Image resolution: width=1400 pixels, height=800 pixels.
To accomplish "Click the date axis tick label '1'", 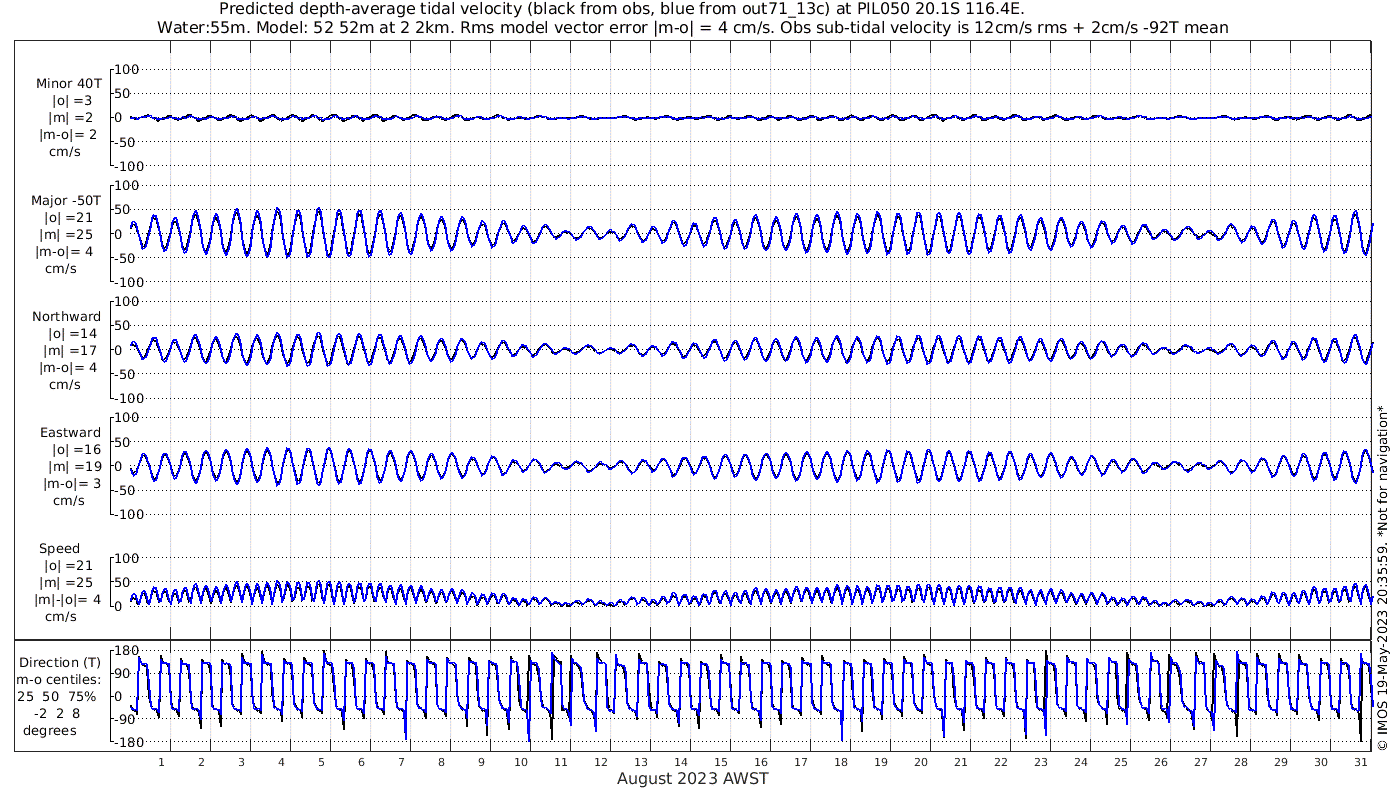I will click(161, 762).
